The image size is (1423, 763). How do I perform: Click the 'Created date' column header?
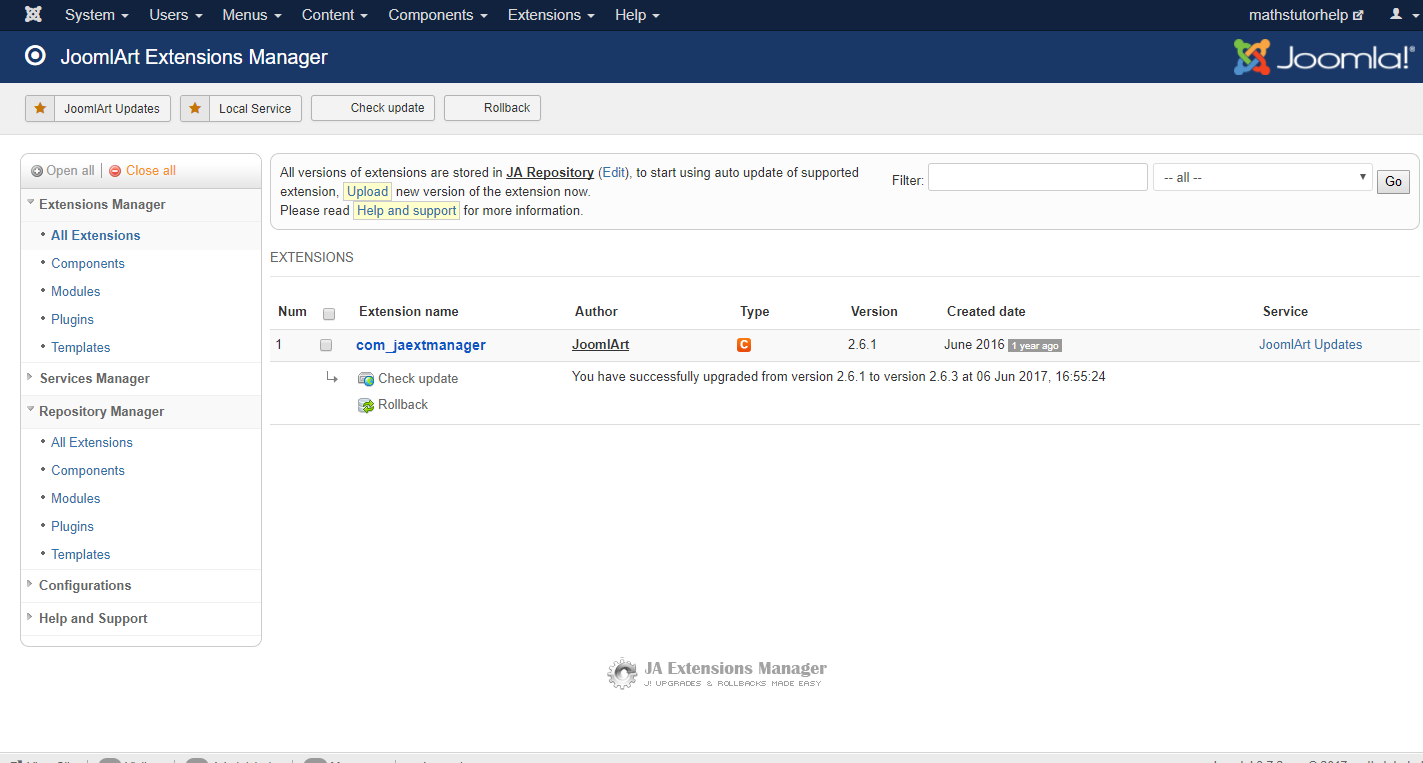tap(986, 312)
